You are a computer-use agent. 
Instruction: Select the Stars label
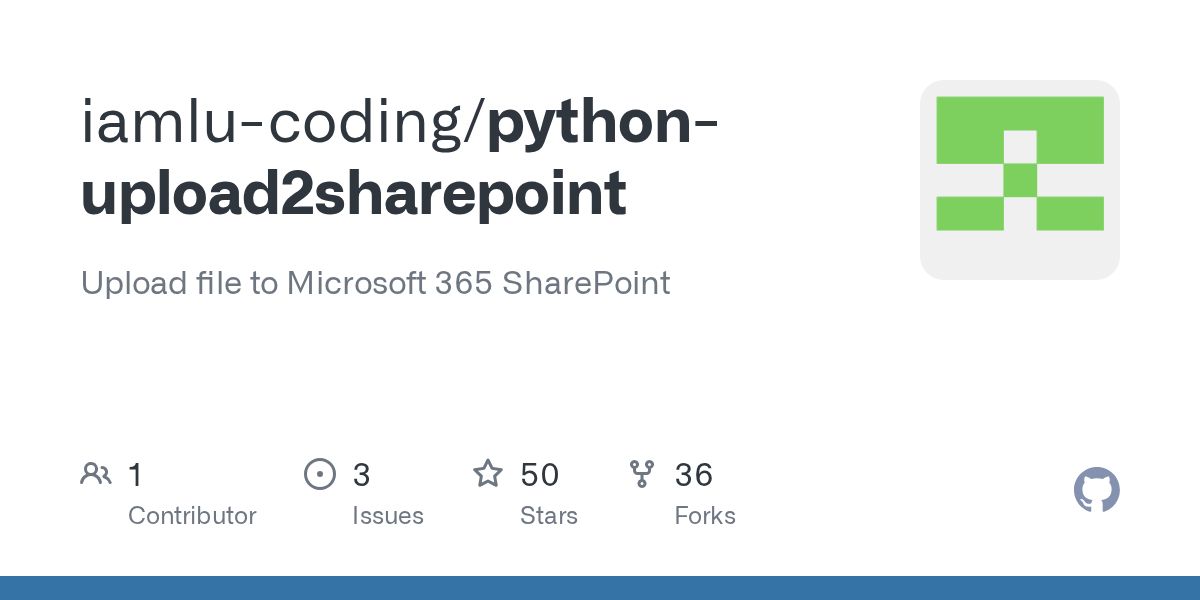pos(548,516)
